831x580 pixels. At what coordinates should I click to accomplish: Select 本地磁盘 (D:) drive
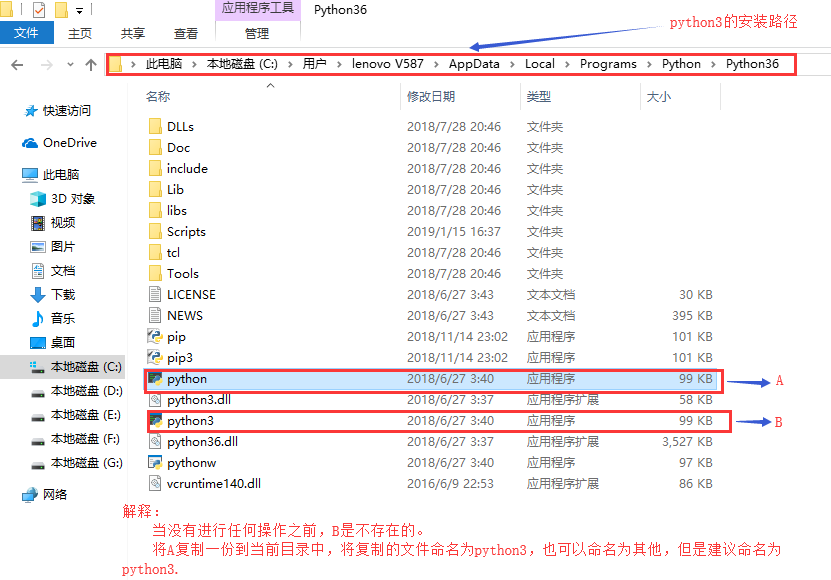point(76,391)
